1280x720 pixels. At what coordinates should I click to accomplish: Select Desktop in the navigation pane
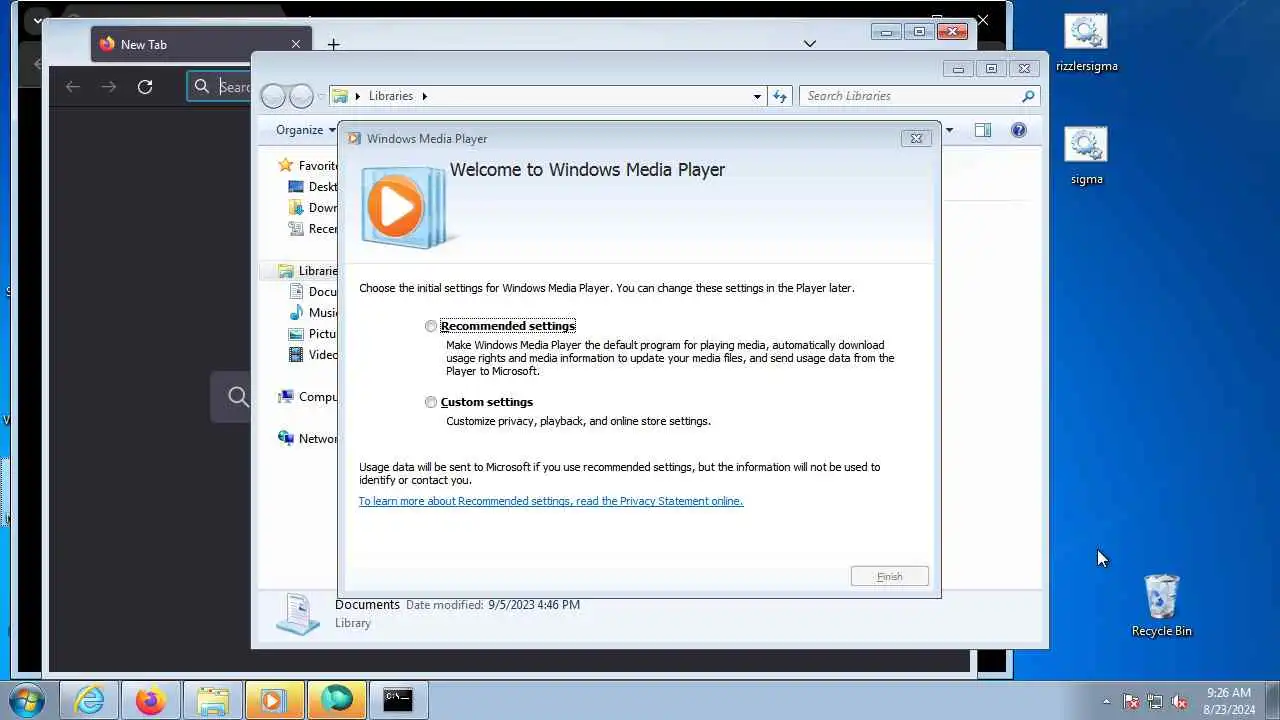point(312,187)
